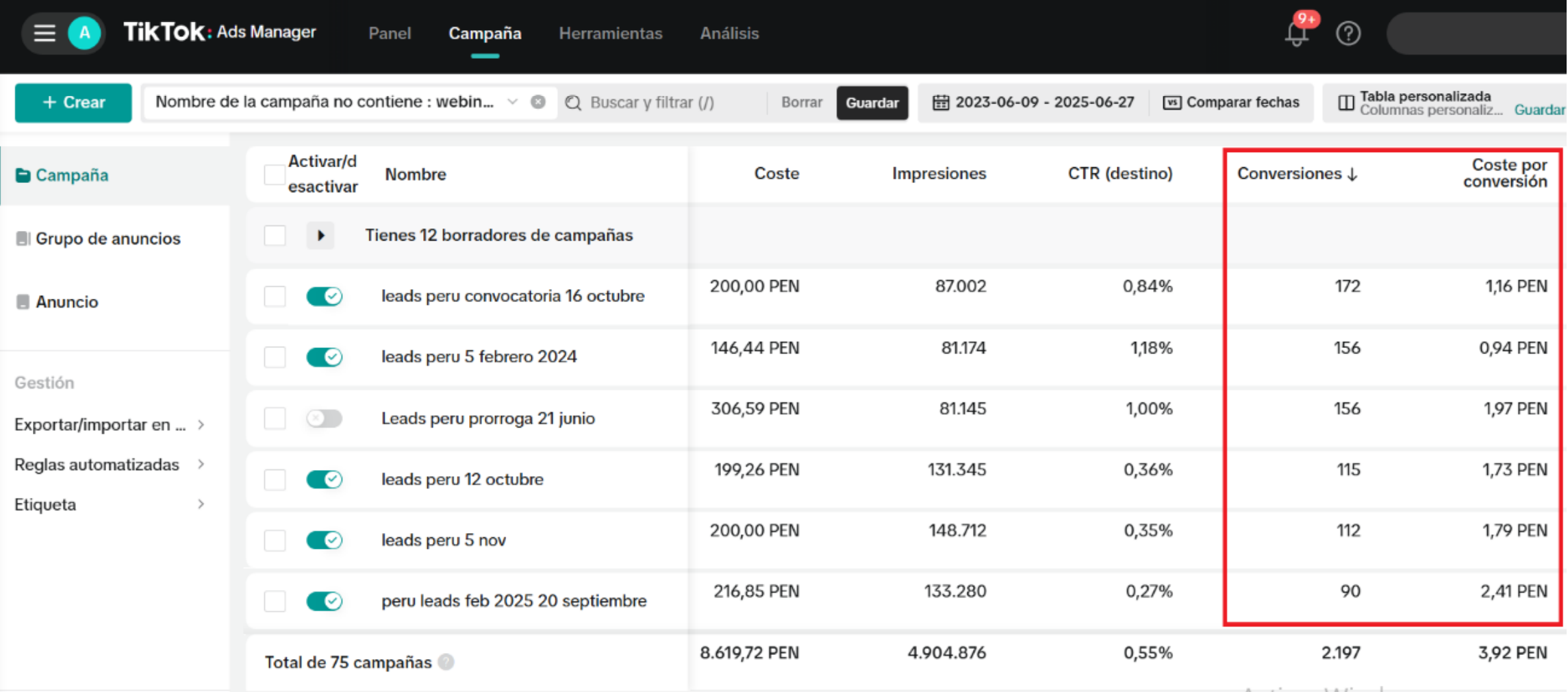Expand the Reglas automatizadas submenu
This screenshot has width=1568, height=692.
point(201,465)
